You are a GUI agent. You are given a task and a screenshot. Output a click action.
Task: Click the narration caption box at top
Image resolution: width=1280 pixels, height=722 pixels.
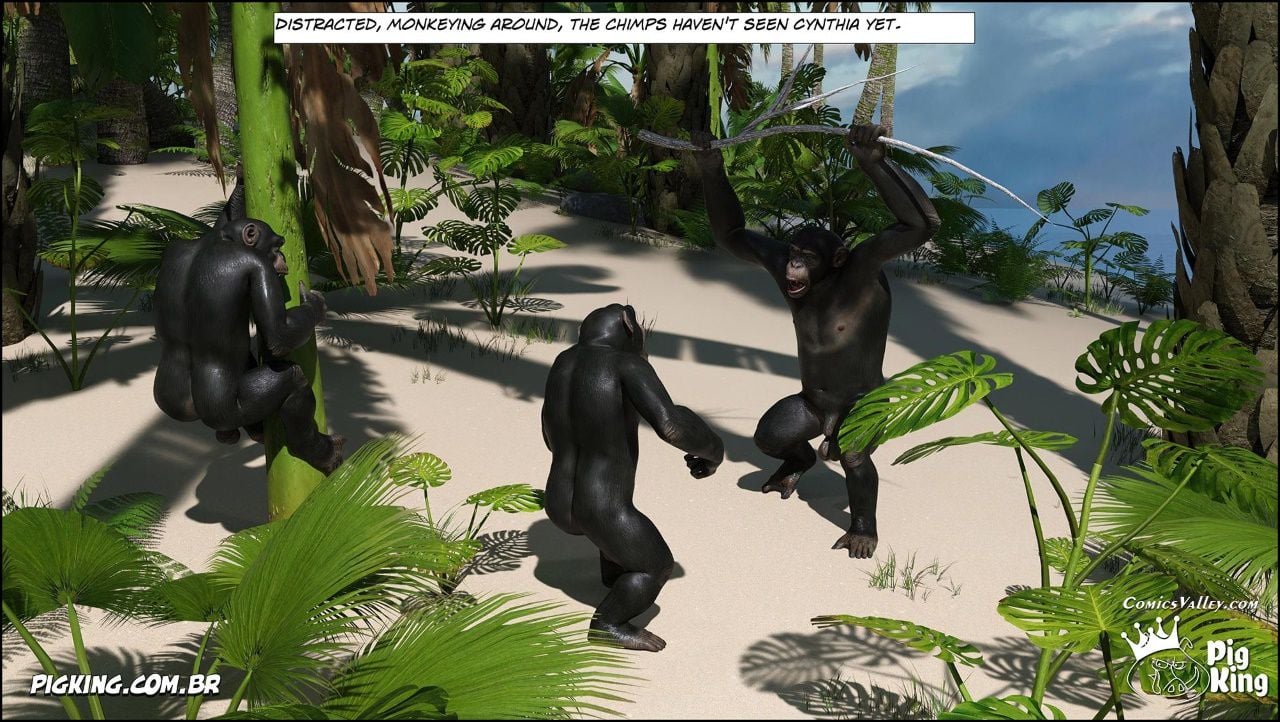(x=624, y=28)
